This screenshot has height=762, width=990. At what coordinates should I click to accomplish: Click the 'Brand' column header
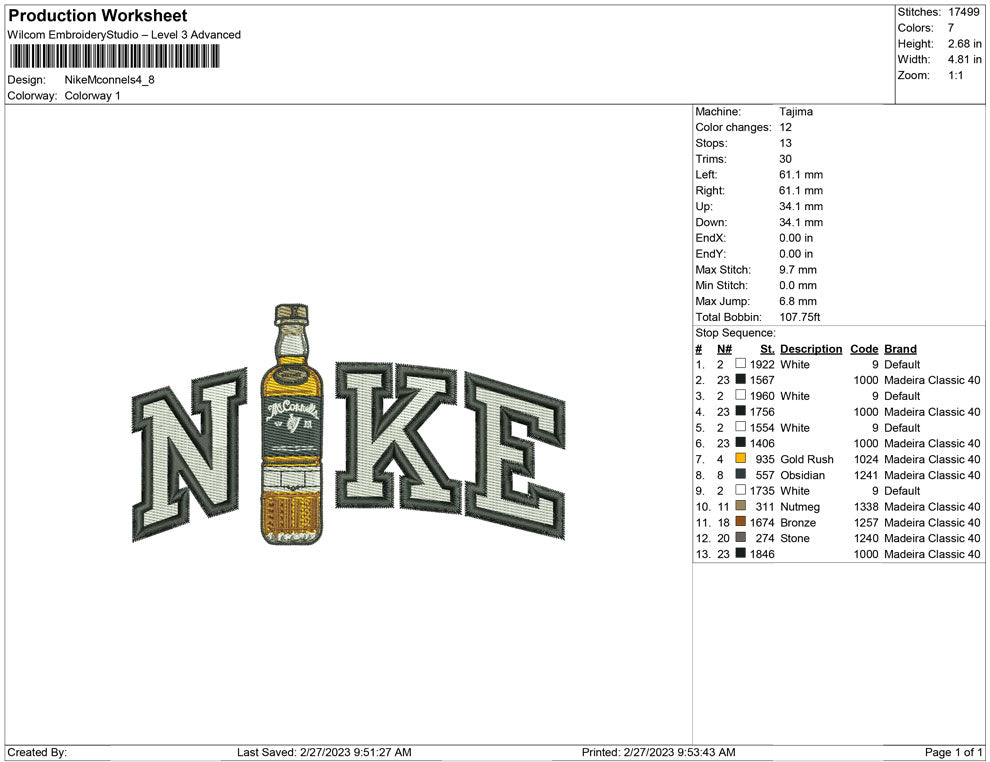(900, 348)
